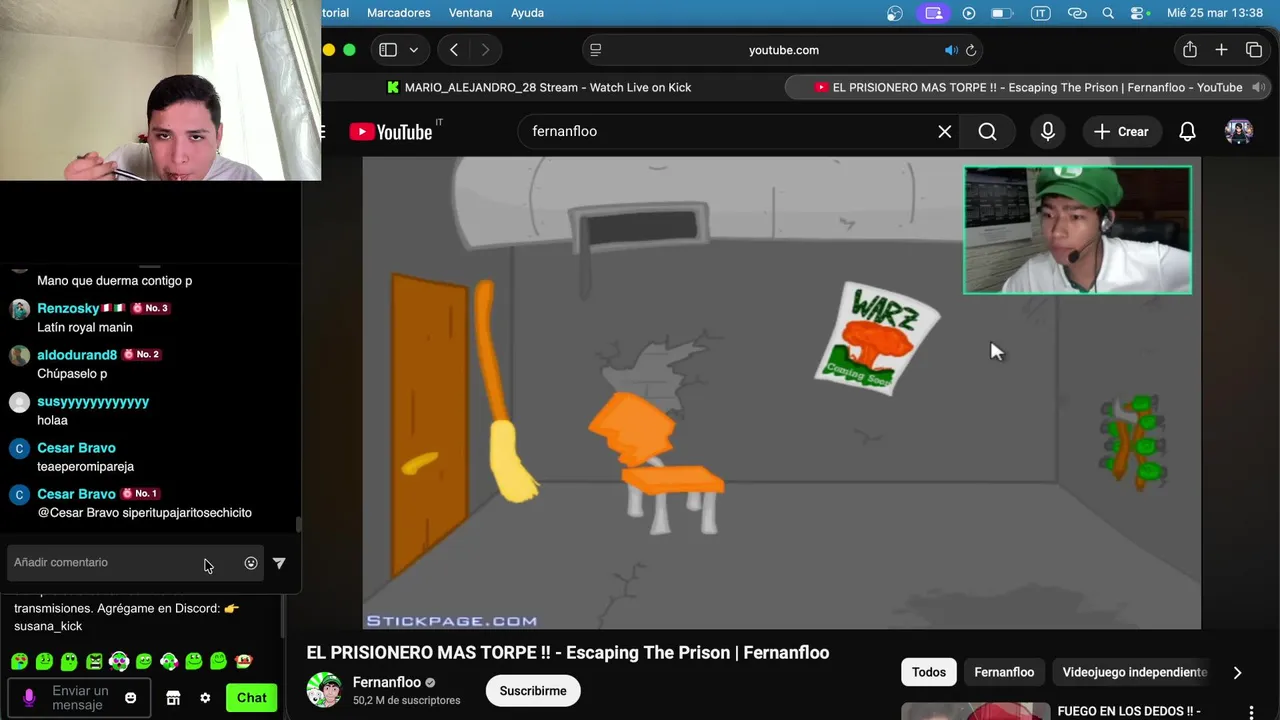1280x720 pixels.
Task: Select the Videojuego independiente filter chip
Action: click(x=1135, y=672)
